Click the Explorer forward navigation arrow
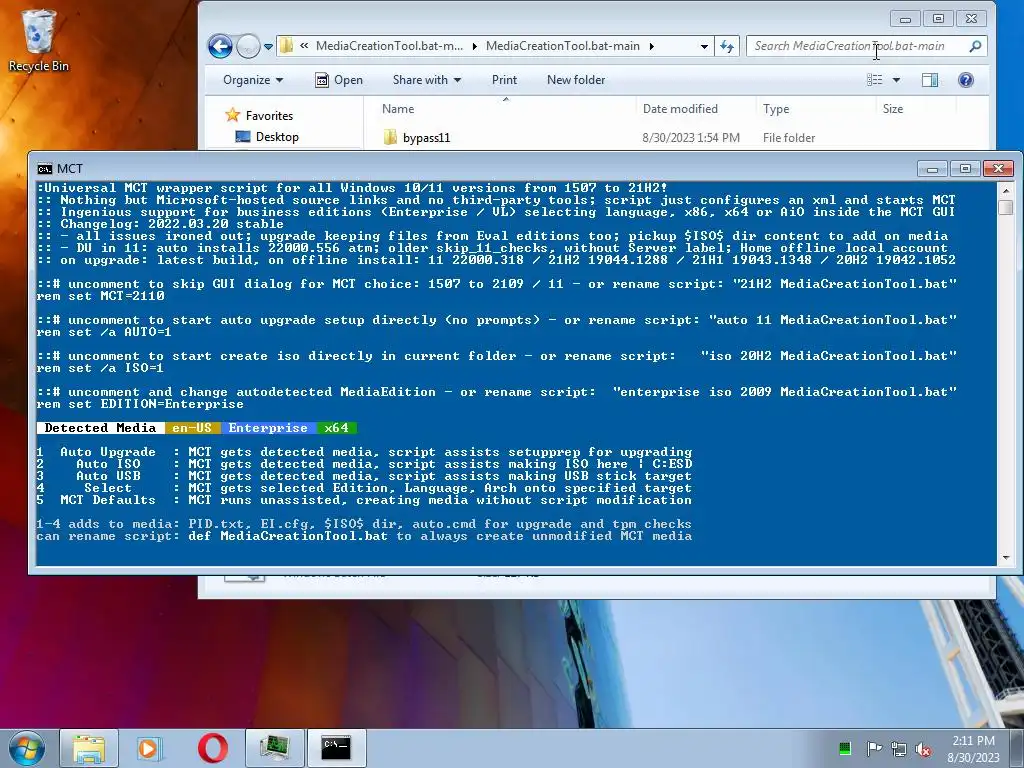This screenshot has width=1024, height=768. [x=248, y=46]
